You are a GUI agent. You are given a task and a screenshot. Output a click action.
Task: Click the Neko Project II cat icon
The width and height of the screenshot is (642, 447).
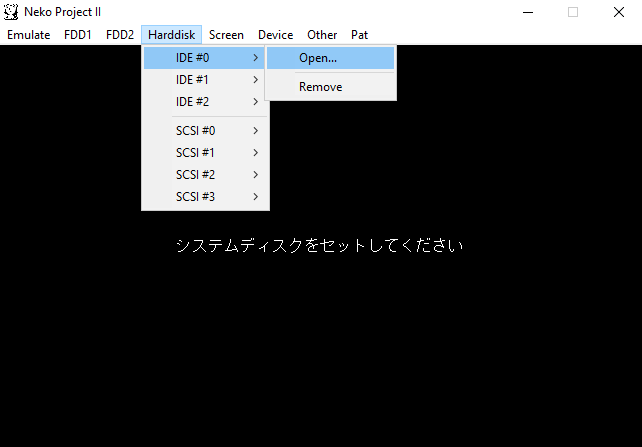(11, 12)
